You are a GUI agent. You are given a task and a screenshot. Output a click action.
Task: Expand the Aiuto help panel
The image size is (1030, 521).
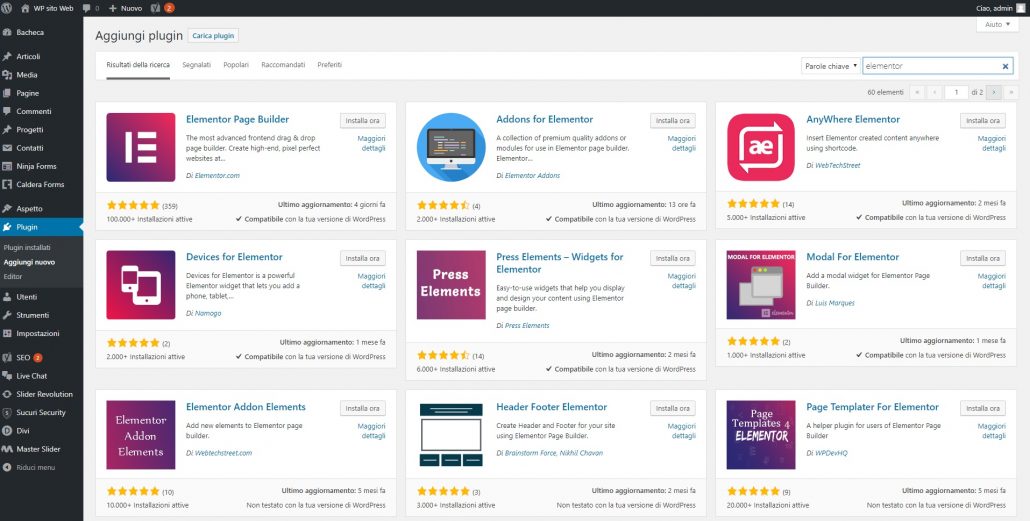tap(997, 24)
